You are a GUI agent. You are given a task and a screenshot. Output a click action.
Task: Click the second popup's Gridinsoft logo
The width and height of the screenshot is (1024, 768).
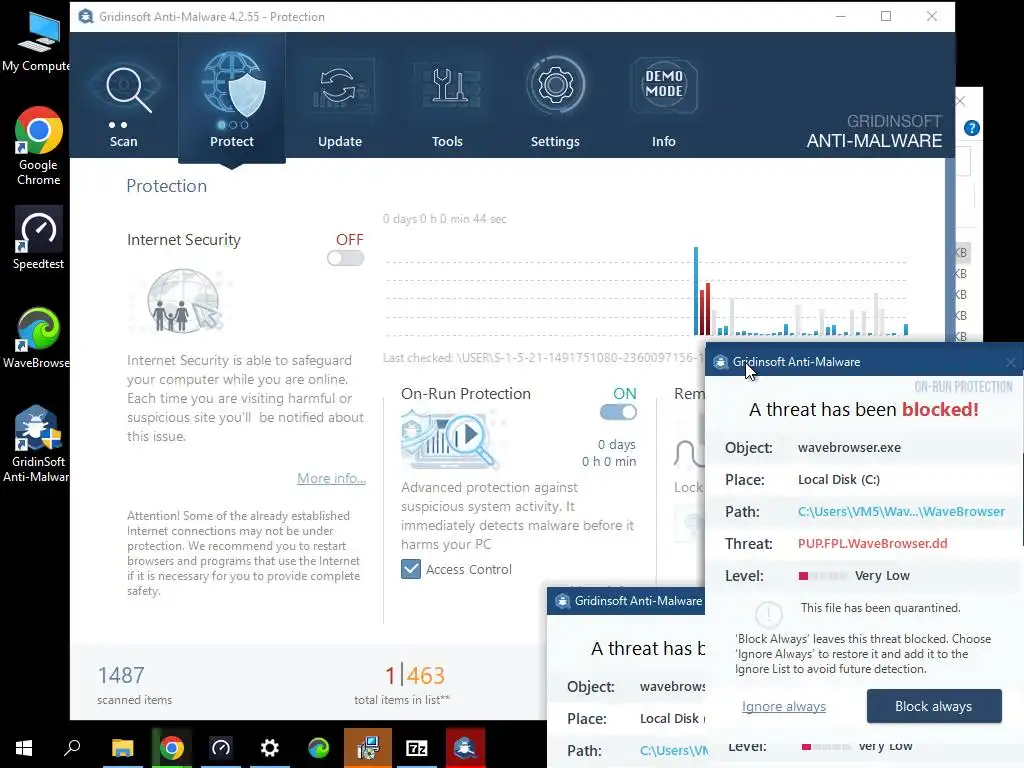562,601
